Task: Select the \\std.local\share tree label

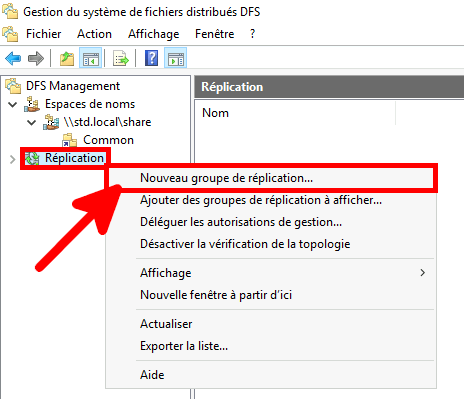Action: 107,122
